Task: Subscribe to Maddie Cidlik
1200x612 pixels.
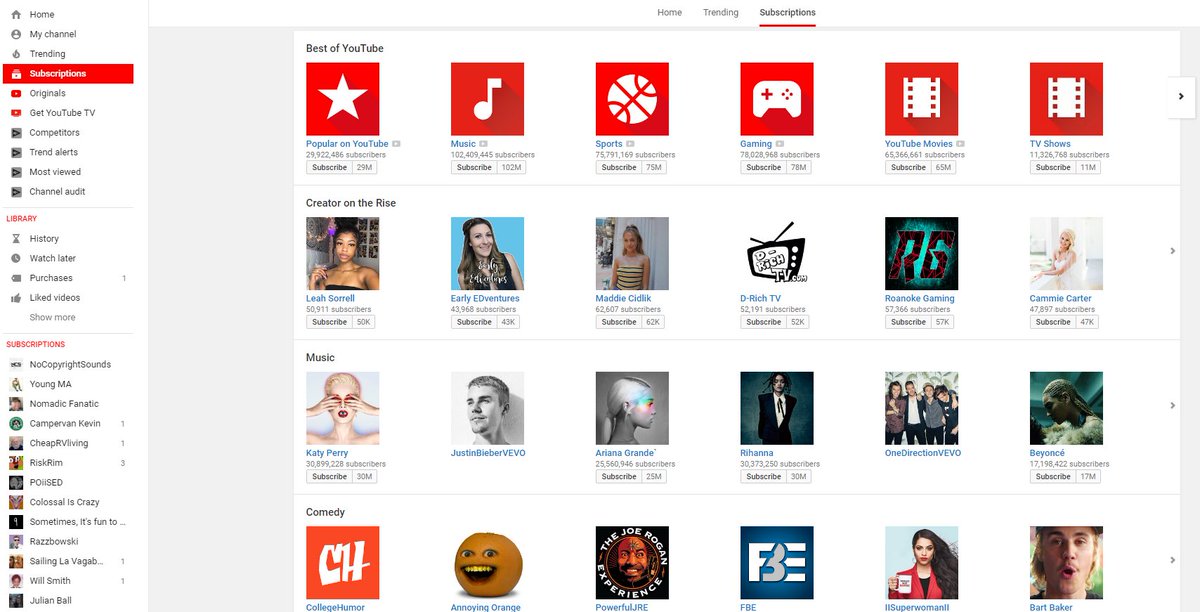Action: (x=619, y=322)
